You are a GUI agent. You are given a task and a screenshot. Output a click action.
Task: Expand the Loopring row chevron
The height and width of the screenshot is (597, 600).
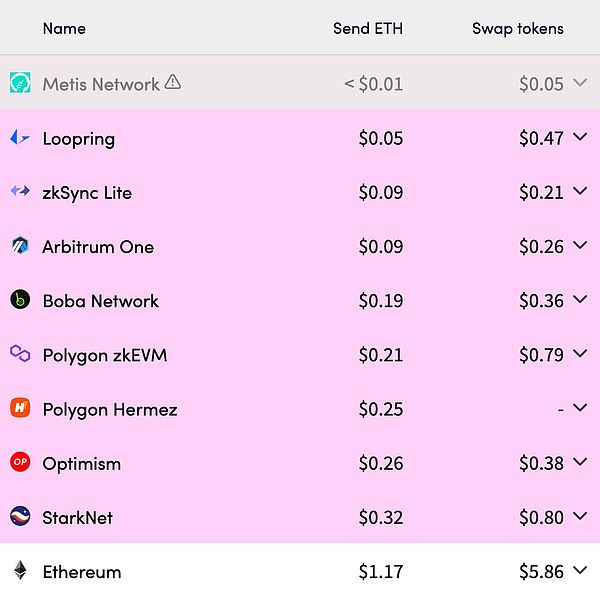580,138
